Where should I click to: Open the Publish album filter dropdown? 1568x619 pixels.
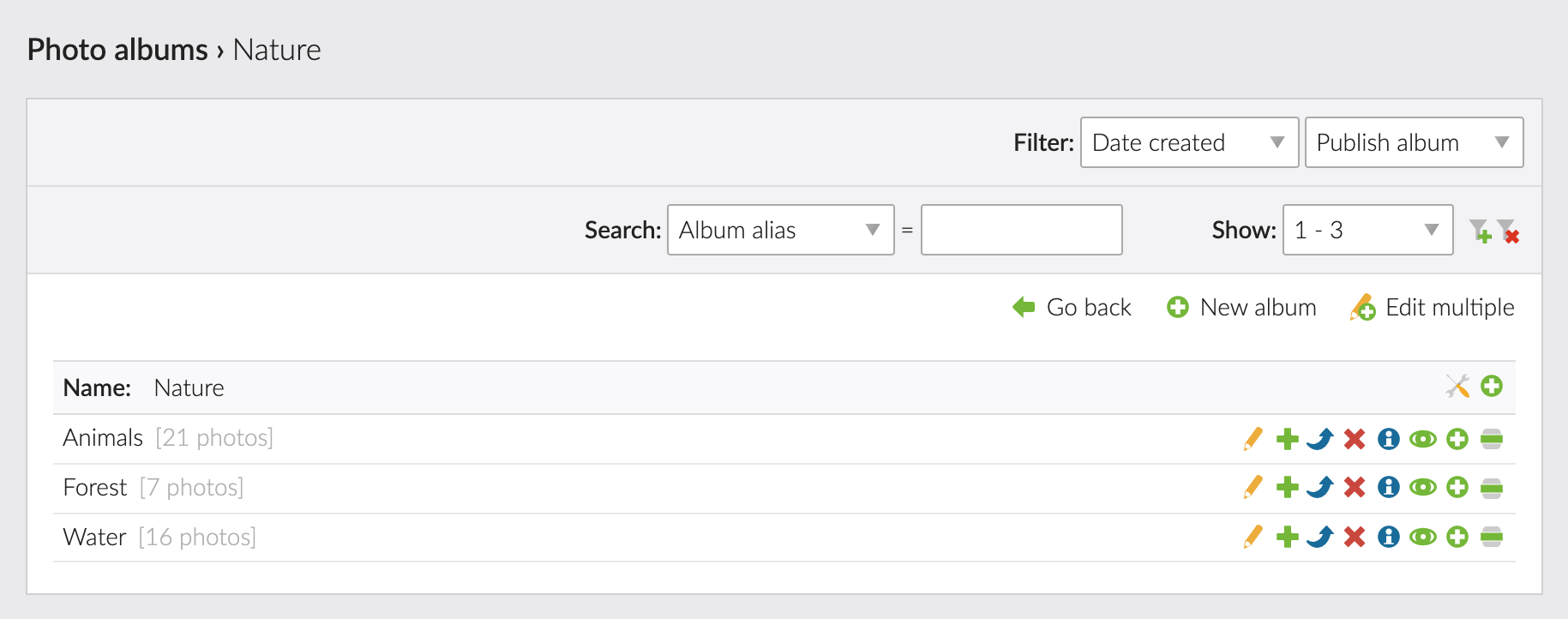click(1414, 142)
